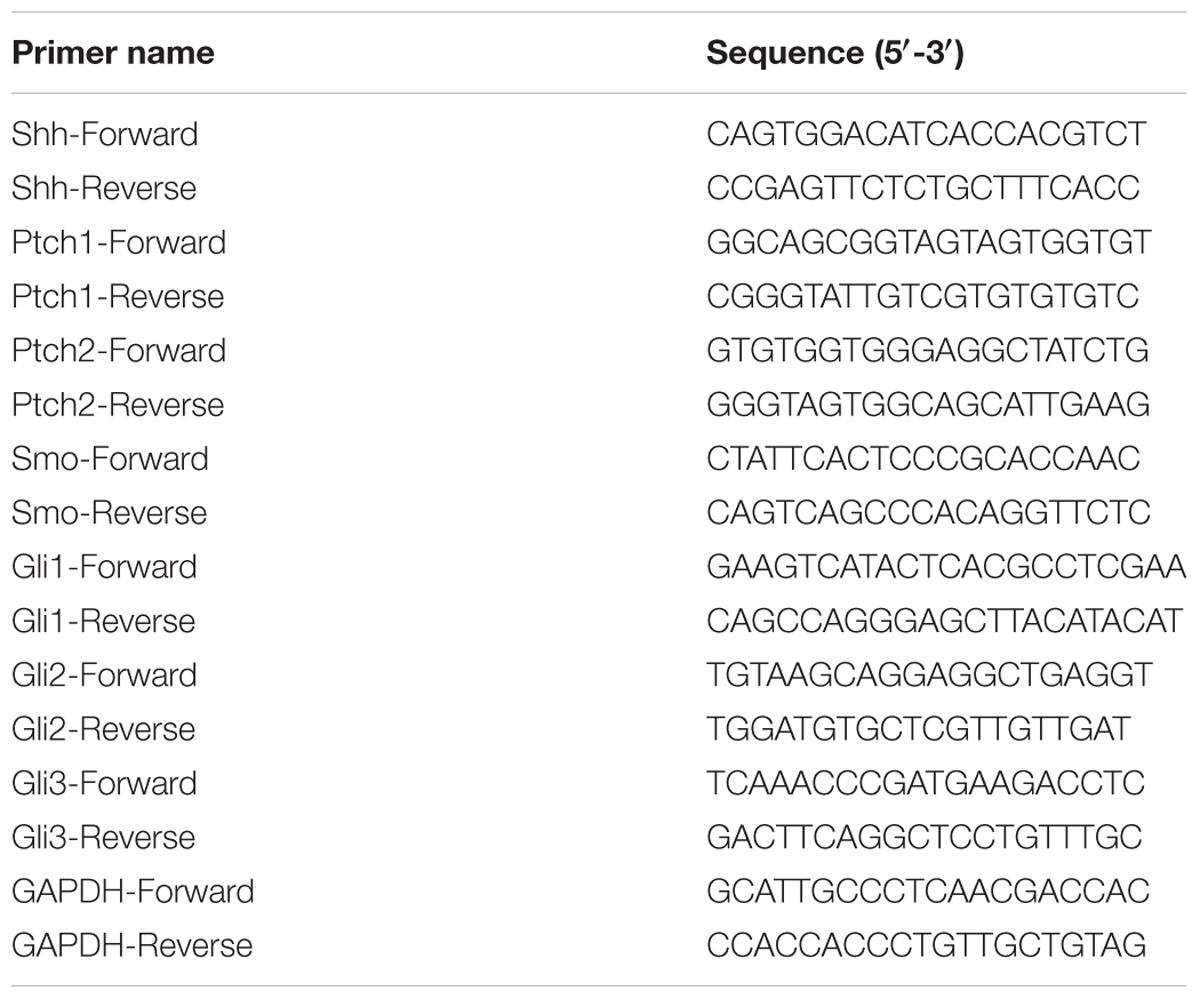The width and height of the screenshot is (1200, 999).
Task: Select sequence GGGTAGTGGCAGCATTGAAG
Action: click(928, 404)
